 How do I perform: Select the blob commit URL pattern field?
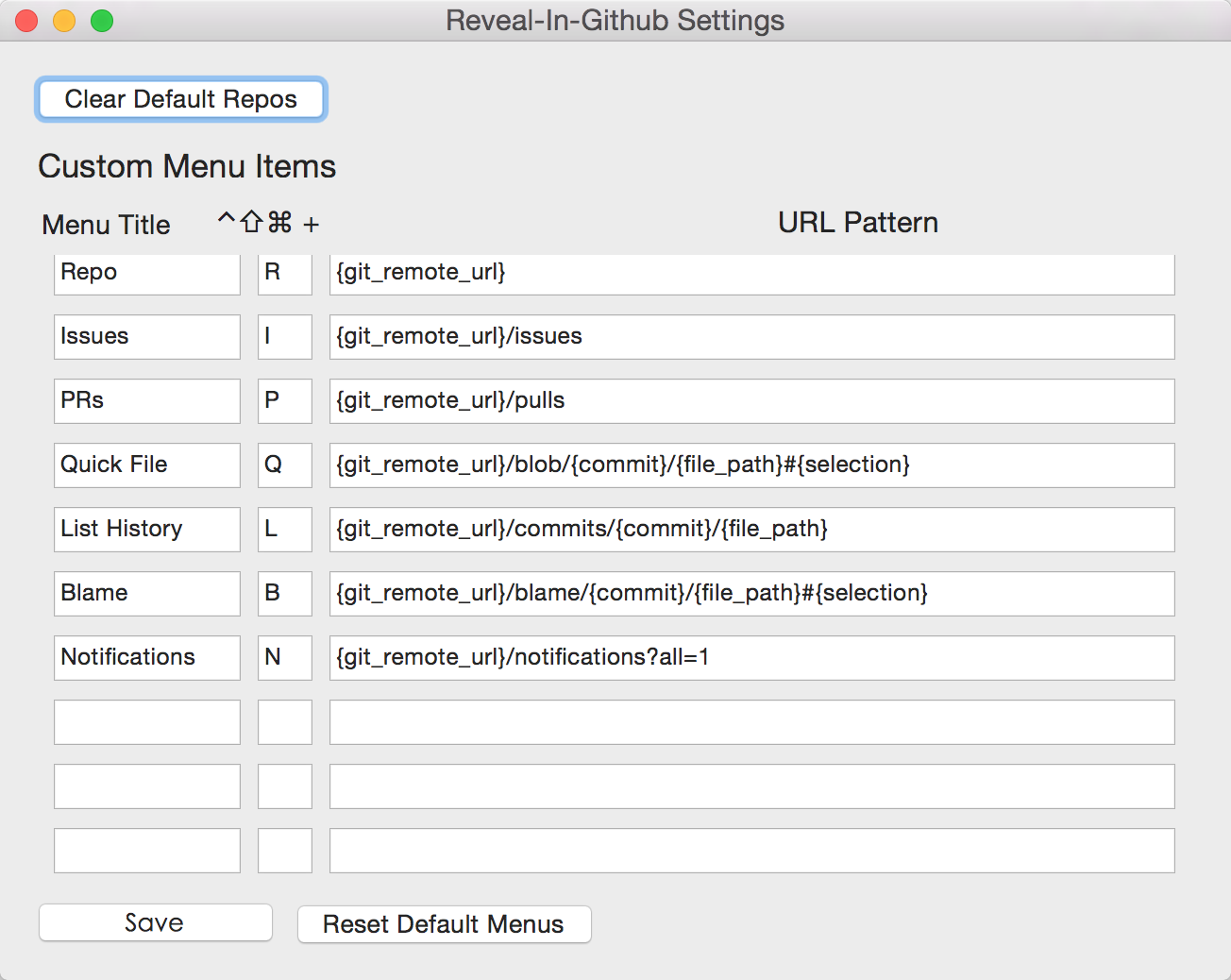tap(751, 465)
